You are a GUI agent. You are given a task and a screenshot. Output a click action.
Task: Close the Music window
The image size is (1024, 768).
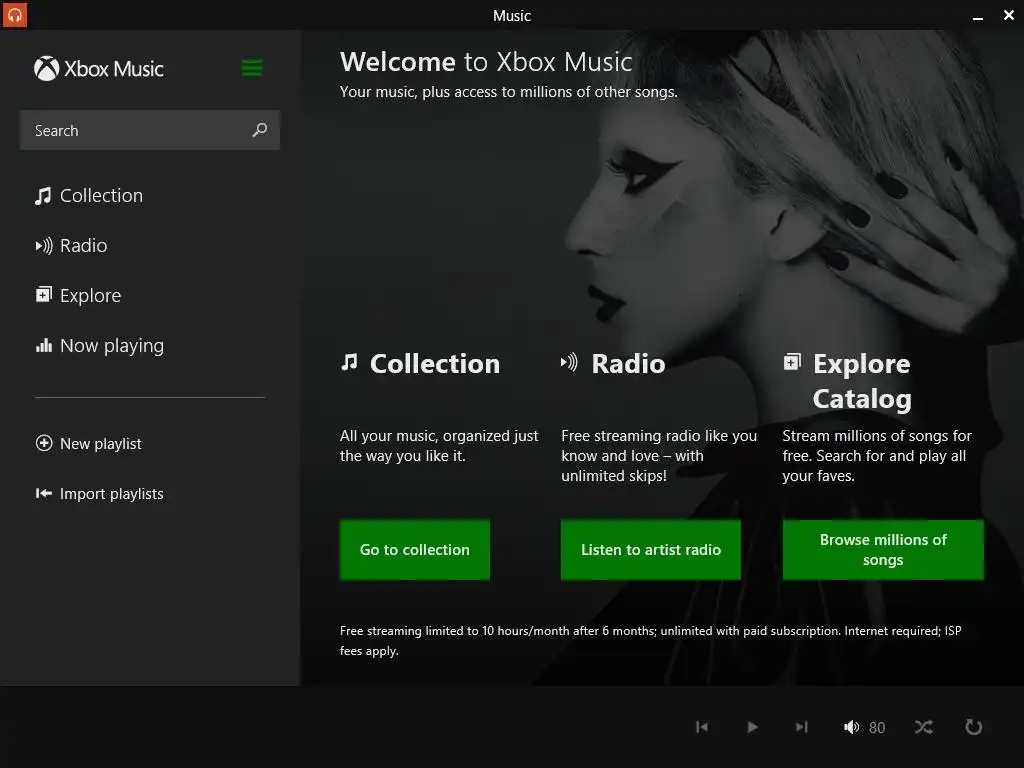[x=1008, y=15]
